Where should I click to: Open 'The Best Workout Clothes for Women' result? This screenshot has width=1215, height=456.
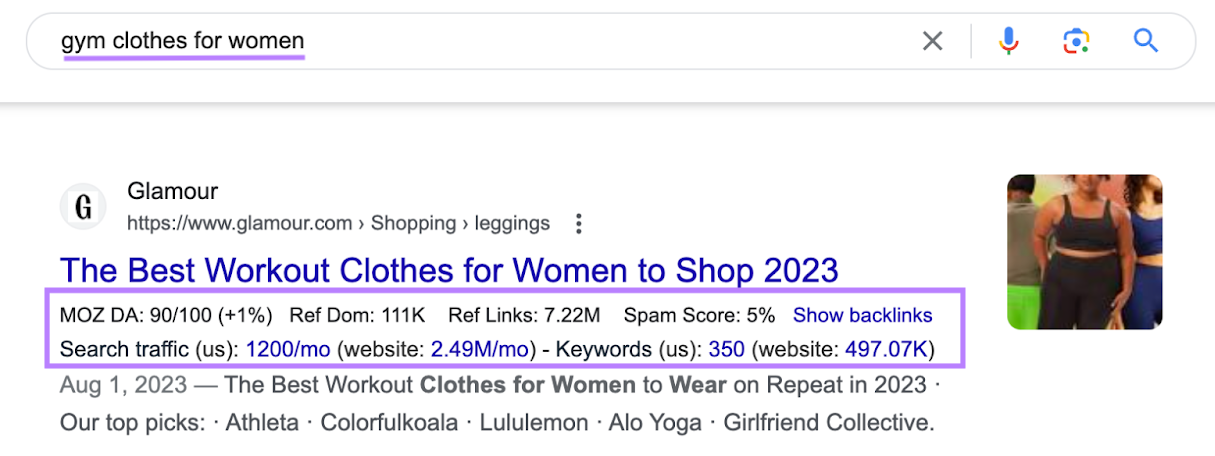[x=449, y=270]
